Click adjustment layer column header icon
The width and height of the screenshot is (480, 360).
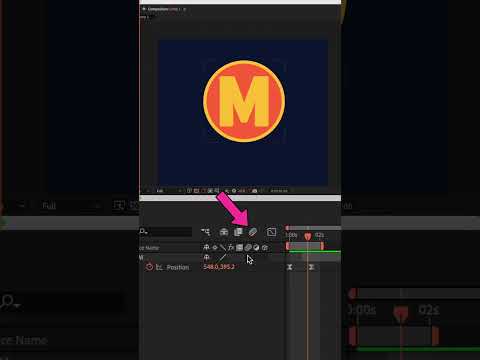(x=256, y=247)
